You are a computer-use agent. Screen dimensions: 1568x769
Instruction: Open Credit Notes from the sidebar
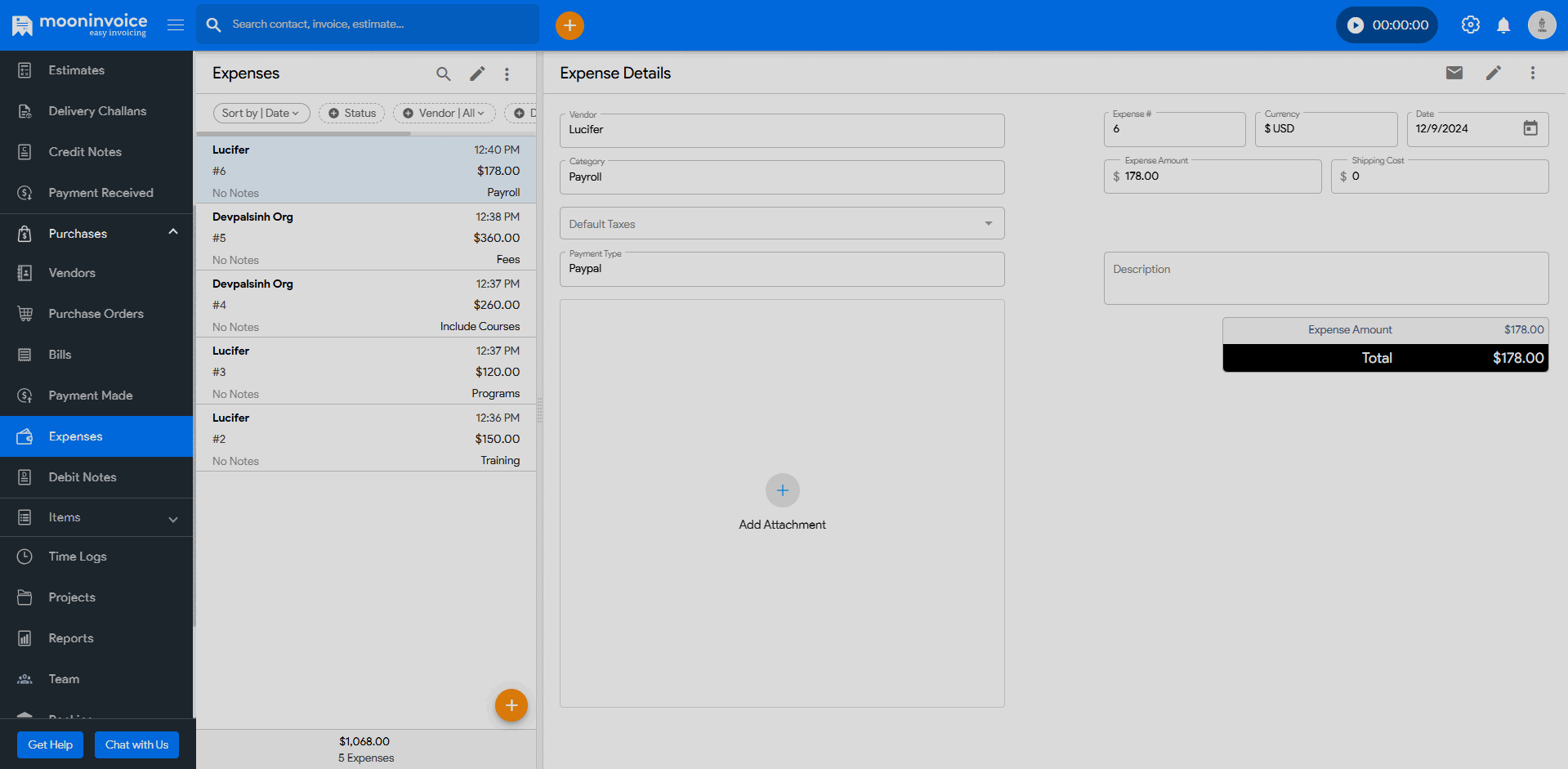click(96, 152)
